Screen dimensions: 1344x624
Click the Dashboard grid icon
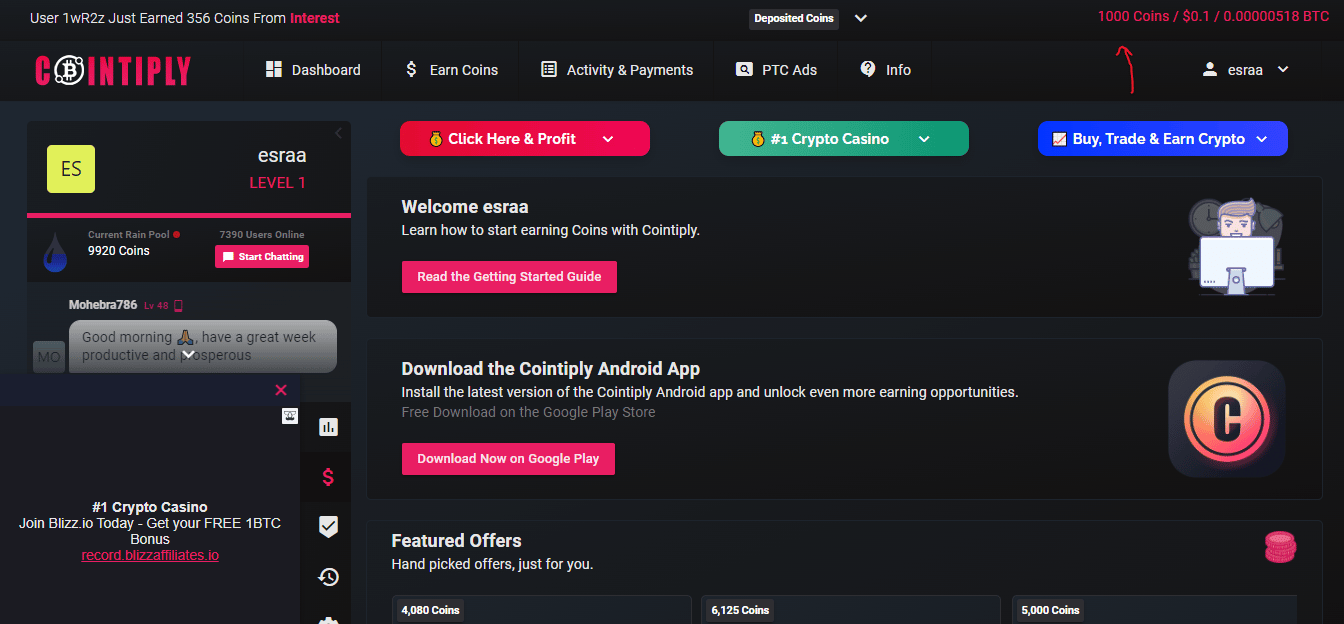273,69
